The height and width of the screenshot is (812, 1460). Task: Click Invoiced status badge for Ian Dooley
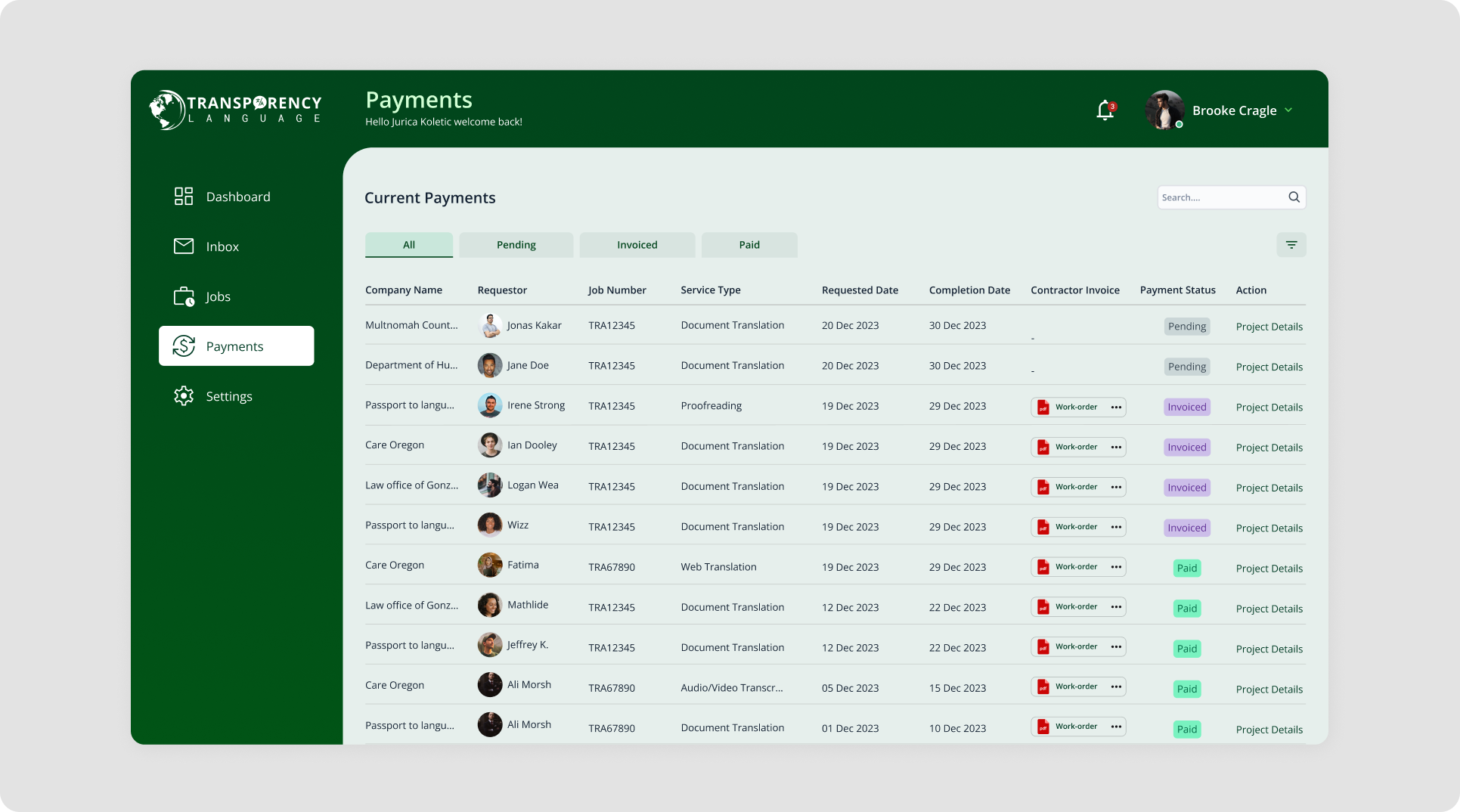point(1187,448)
